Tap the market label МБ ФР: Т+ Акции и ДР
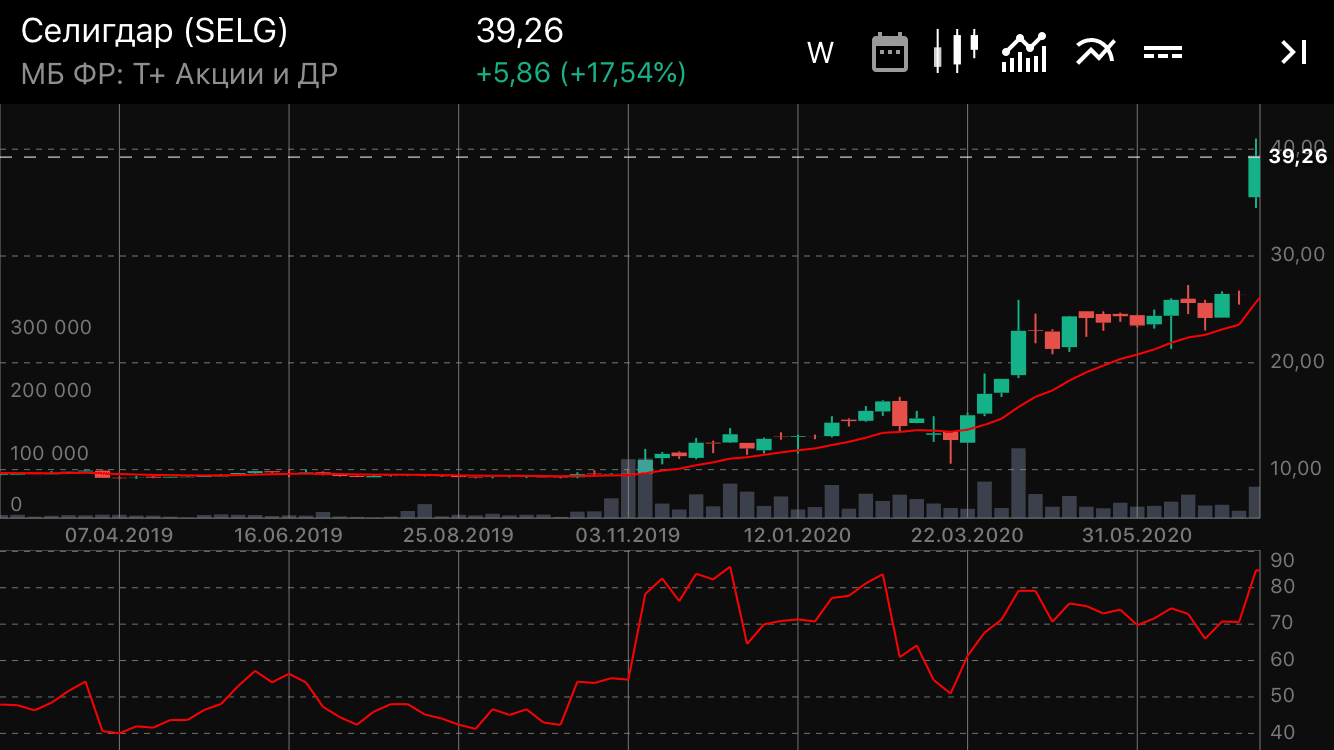Screen dimensions: 1334x750 [x=179, y=74]
